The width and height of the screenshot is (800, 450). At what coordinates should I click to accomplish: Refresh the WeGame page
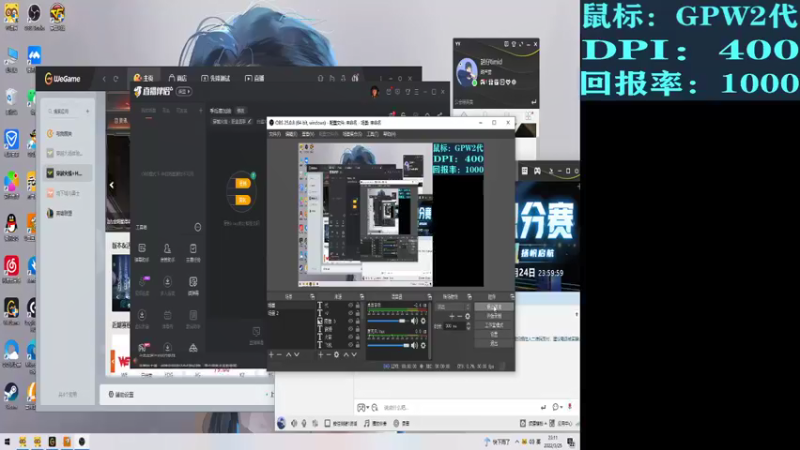click(x=116, y=79)
